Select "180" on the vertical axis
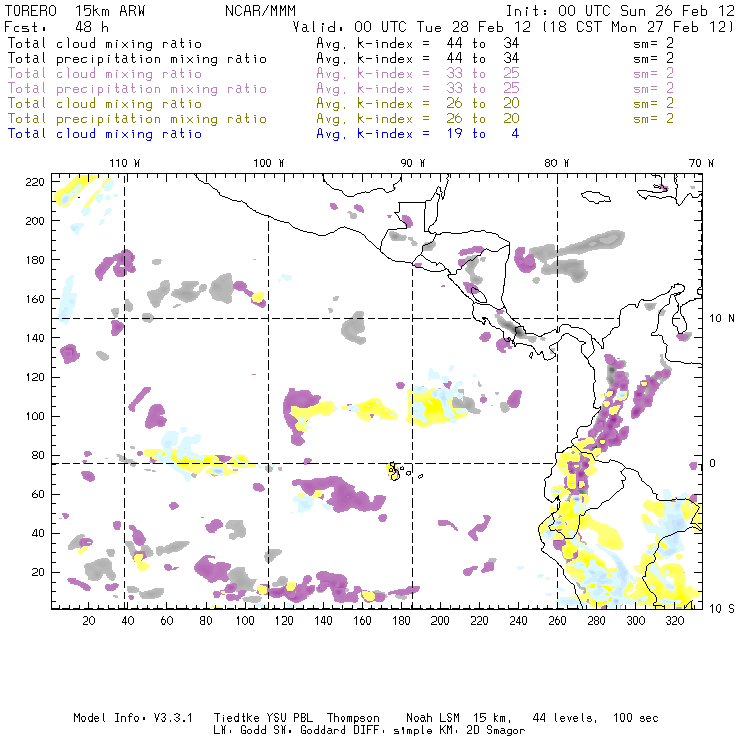 [x=35, y=260]
